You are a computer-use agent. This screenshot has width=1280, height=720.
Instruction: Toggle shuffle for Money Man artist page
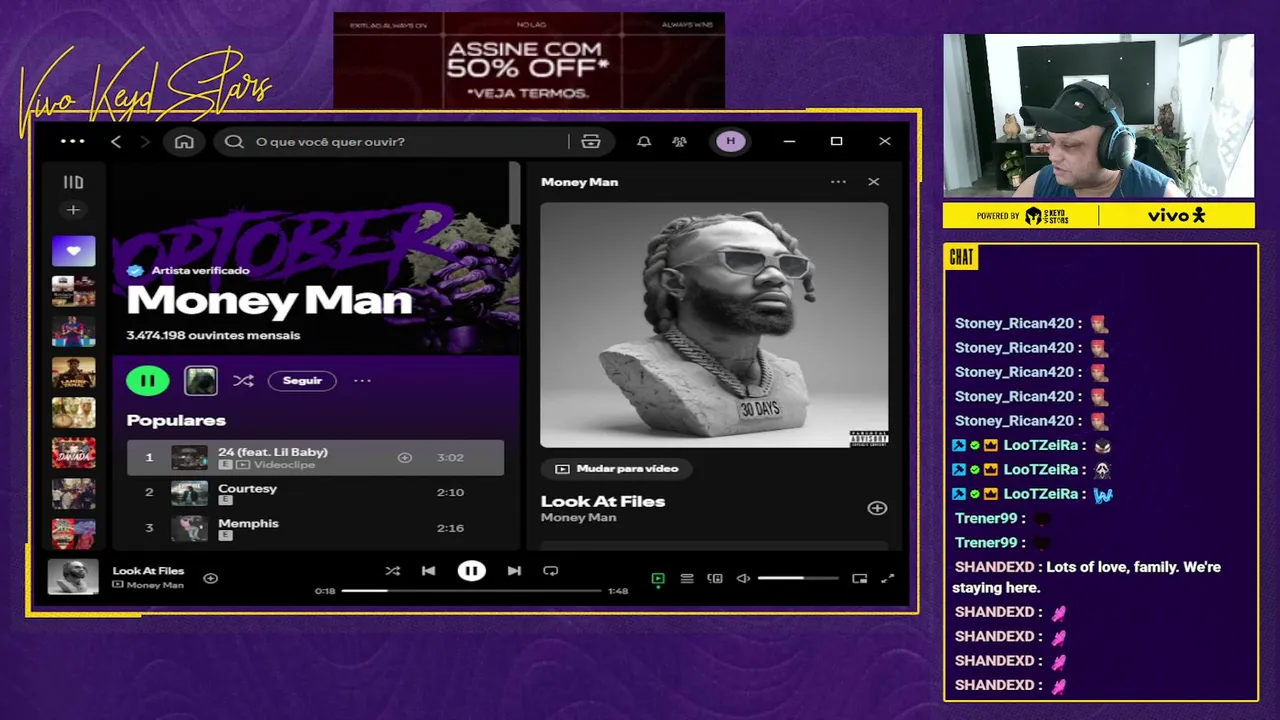pyautogui.click(x=243, y=380)
